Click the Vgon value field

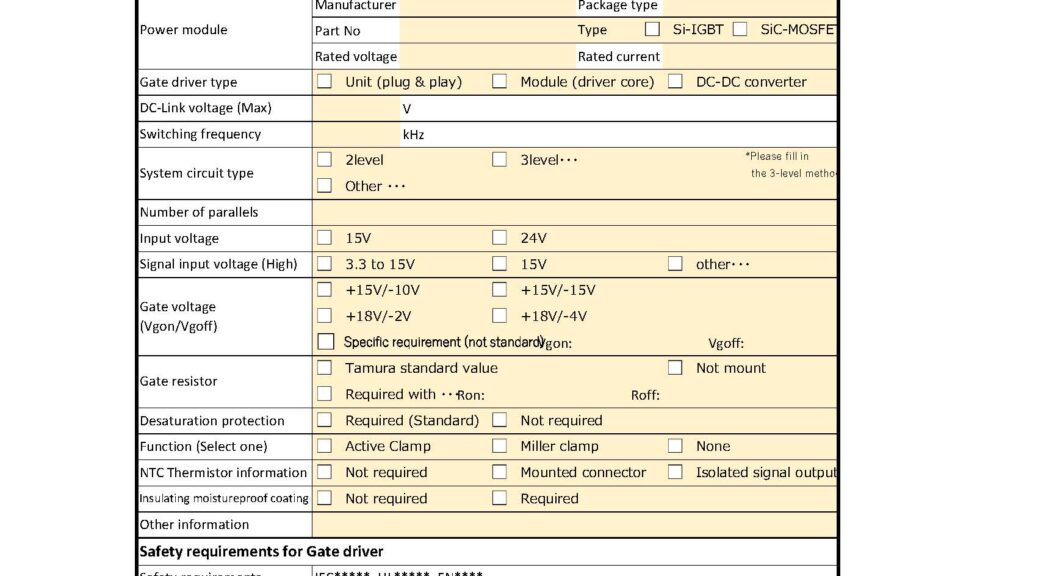coord(639,343)
